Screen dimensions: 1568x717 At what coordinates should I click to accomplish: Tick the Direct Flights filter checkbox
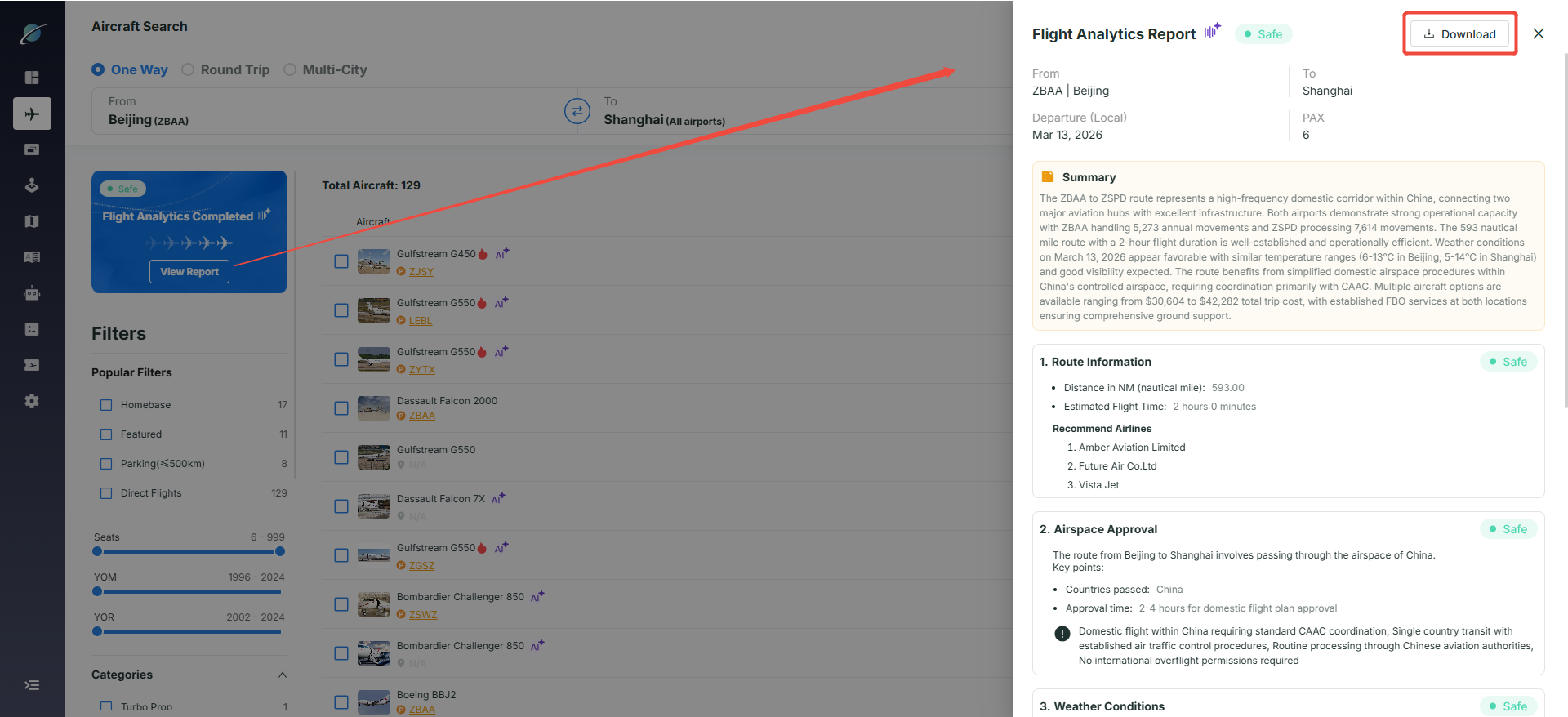click(106, 493)
